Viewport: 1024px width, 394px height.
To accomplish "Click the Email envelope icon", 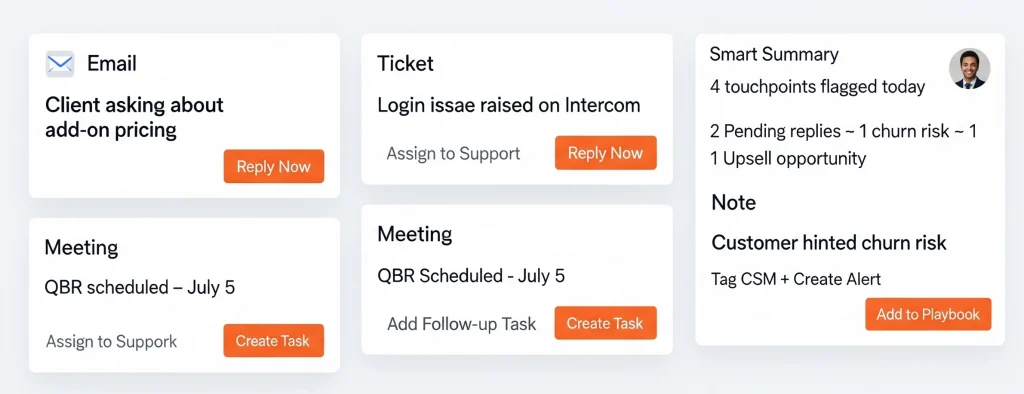I will click(x=59, y=64).
